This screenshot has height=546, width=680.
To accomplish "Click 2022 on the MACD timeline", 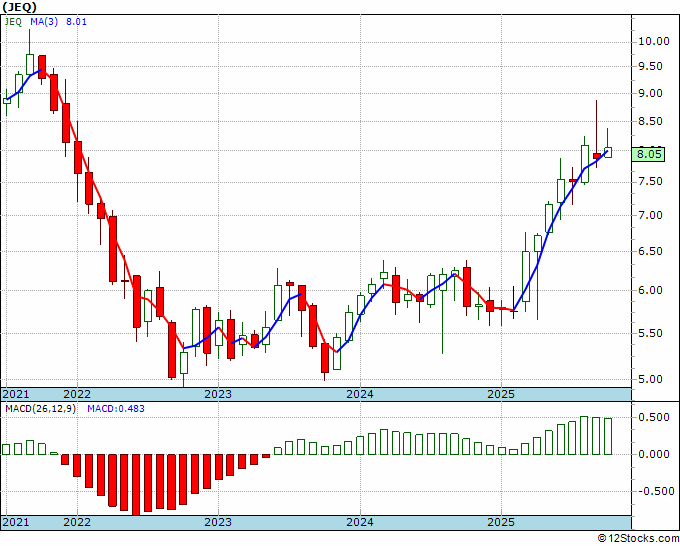I will click(77, 522).
